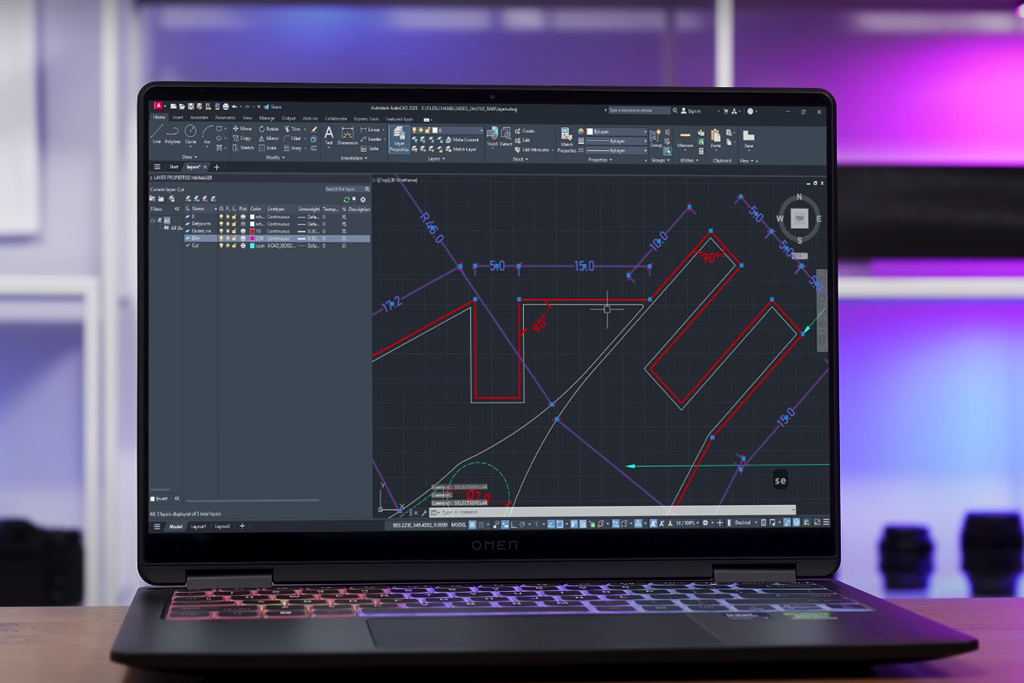Click Edit Attributes button
The image size is (1024, 683).
532,150
